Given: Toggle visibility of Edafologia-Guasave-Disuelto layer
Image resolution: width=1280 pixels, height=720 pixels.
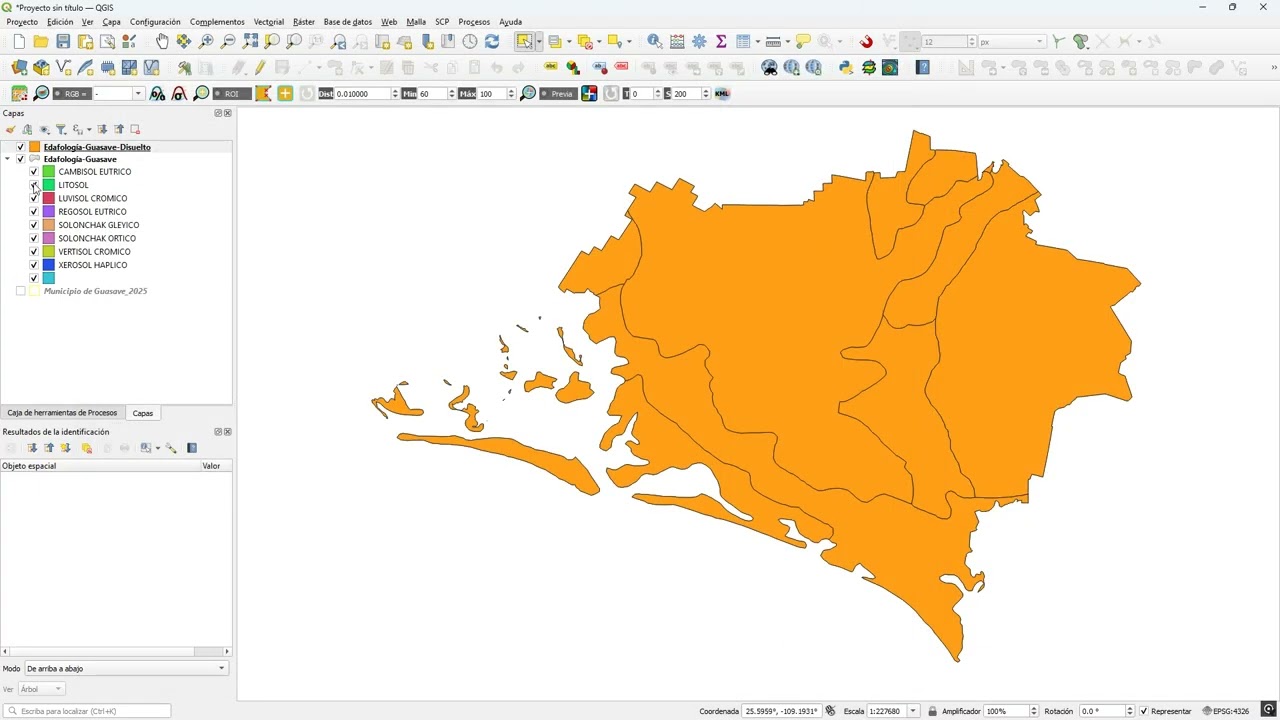Looking at the screenshot, I should (20, 147).
